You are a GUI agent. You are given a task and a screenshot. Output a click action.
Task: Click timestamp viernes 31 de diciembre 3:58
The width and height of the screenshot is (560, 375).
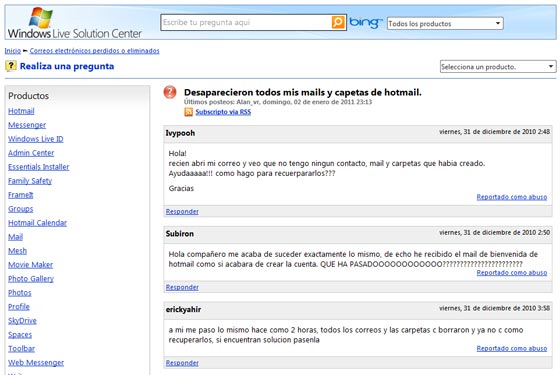tap(494, 308)
